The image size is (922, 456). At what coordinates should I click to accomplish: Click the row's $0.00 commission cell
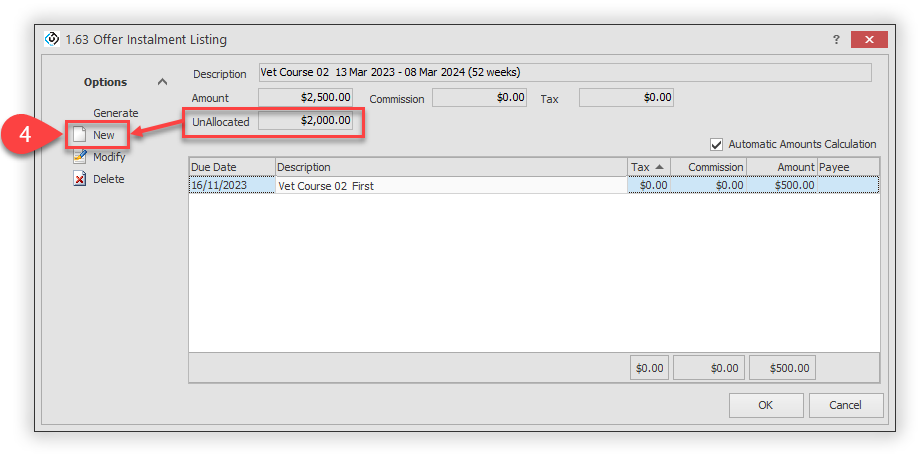click(709, 185)
